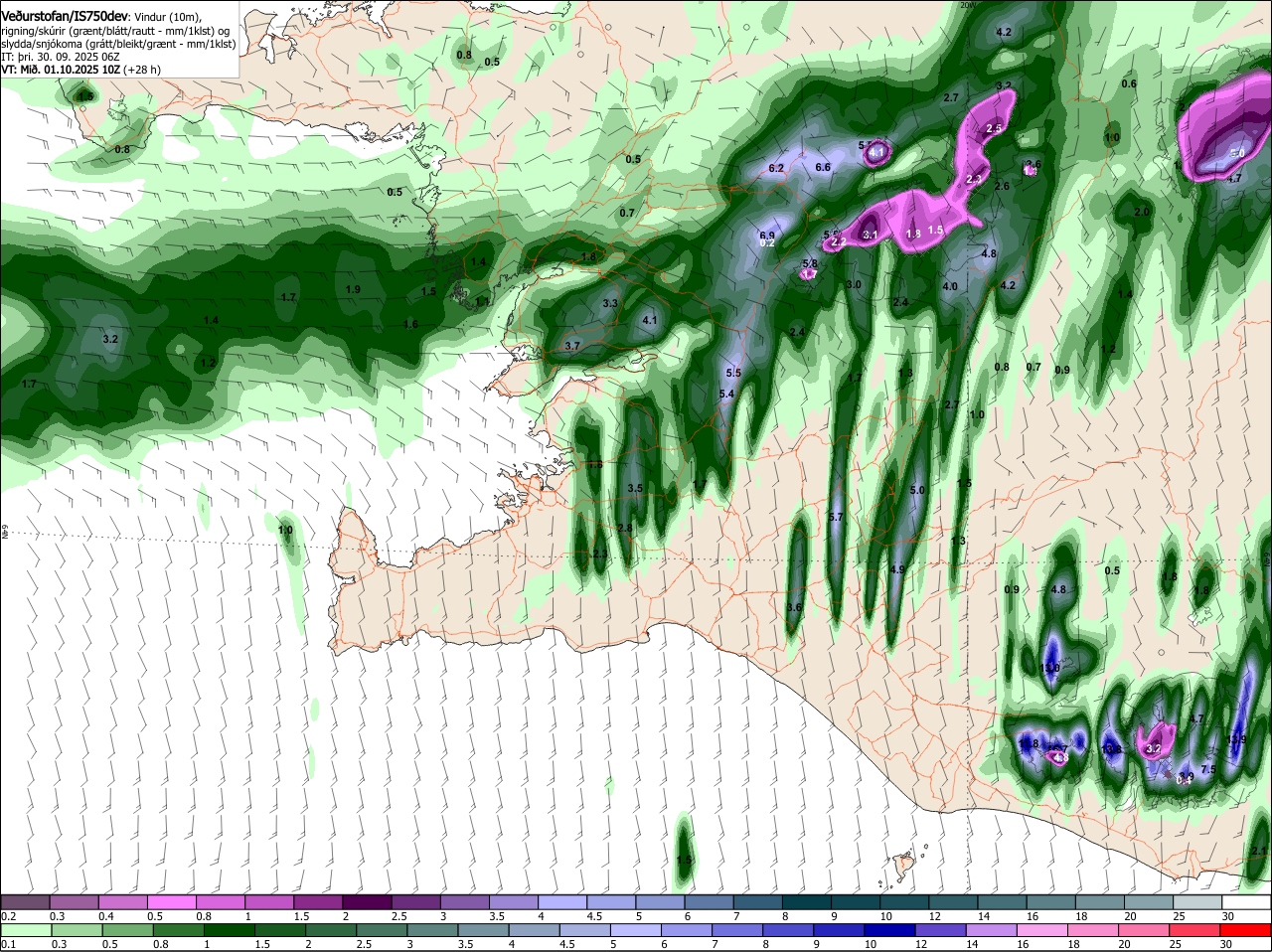Click the 7.5 value in the southeast rain cell
This screenshot has height=952, width=1272.
click(1208, 769)
